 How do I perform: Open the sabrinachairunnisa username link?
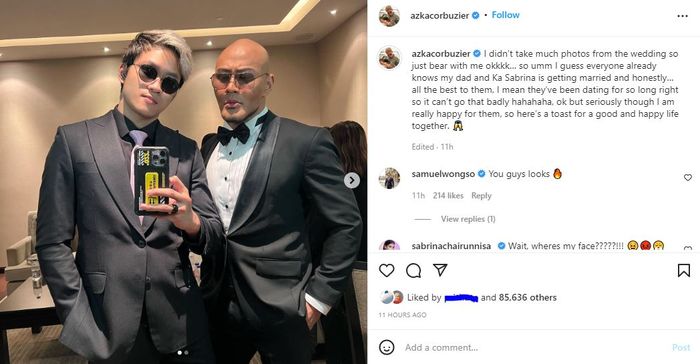click(451, 246)
